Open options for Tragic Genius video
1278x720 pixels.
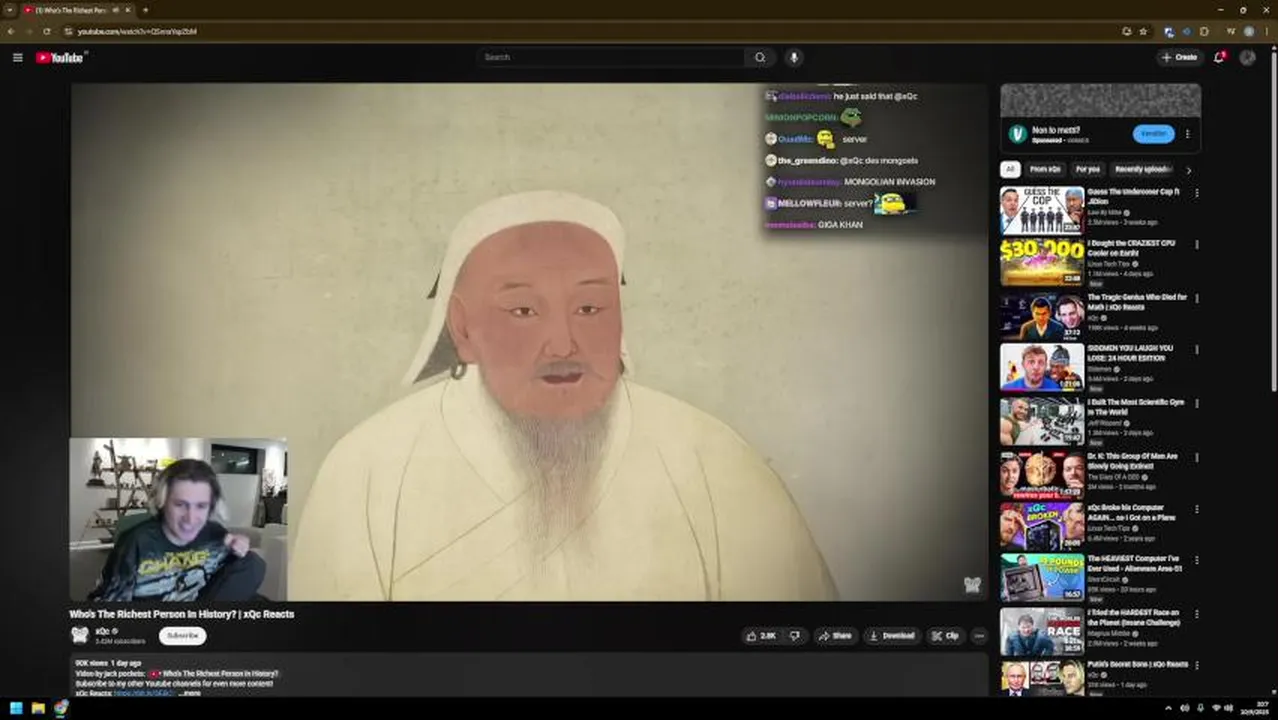(x=1196, y=298)
